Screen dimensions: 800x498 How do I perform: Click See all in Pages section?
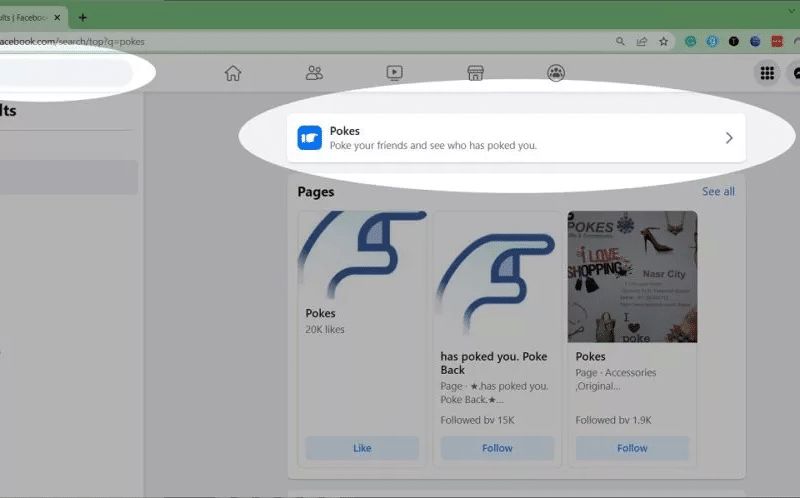[717, 191]
